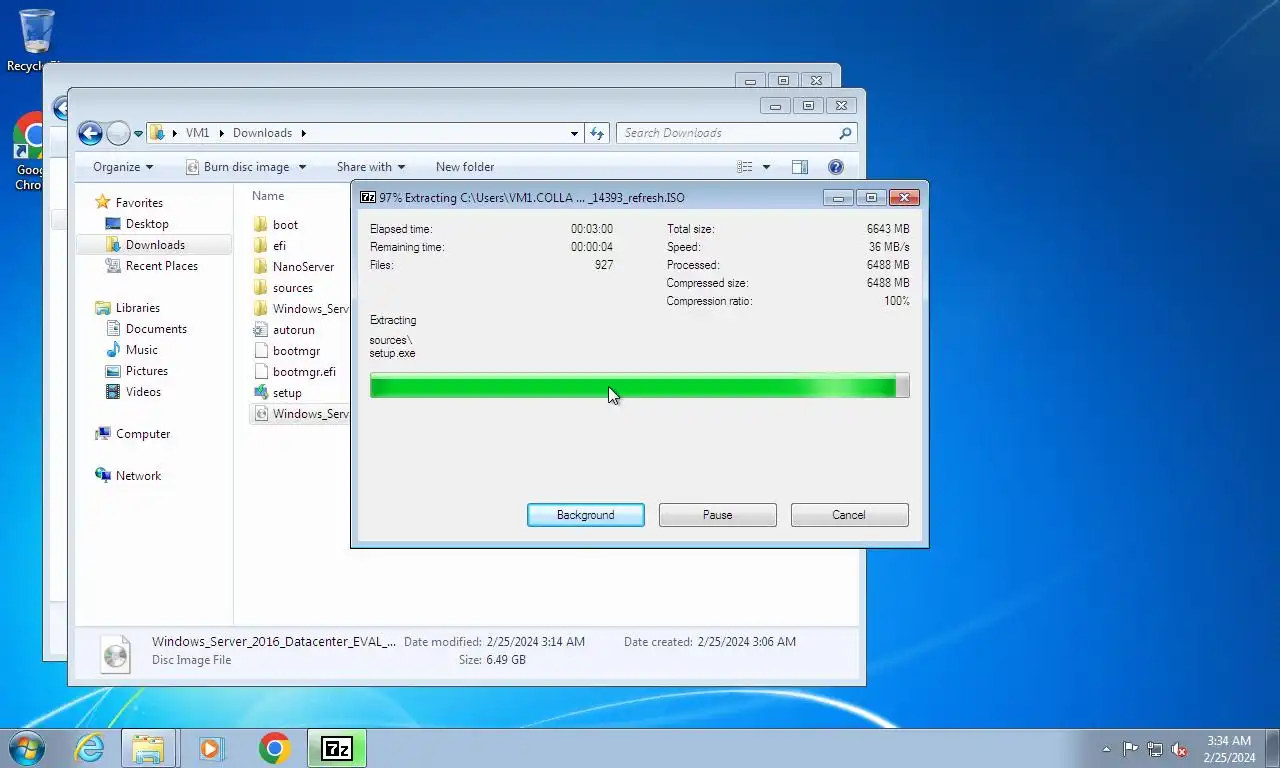Viewport: 1280px width, 768px height.
Task: Select the NanoServer folder icon
Action: pyautogui.click(x=261, y=267)
